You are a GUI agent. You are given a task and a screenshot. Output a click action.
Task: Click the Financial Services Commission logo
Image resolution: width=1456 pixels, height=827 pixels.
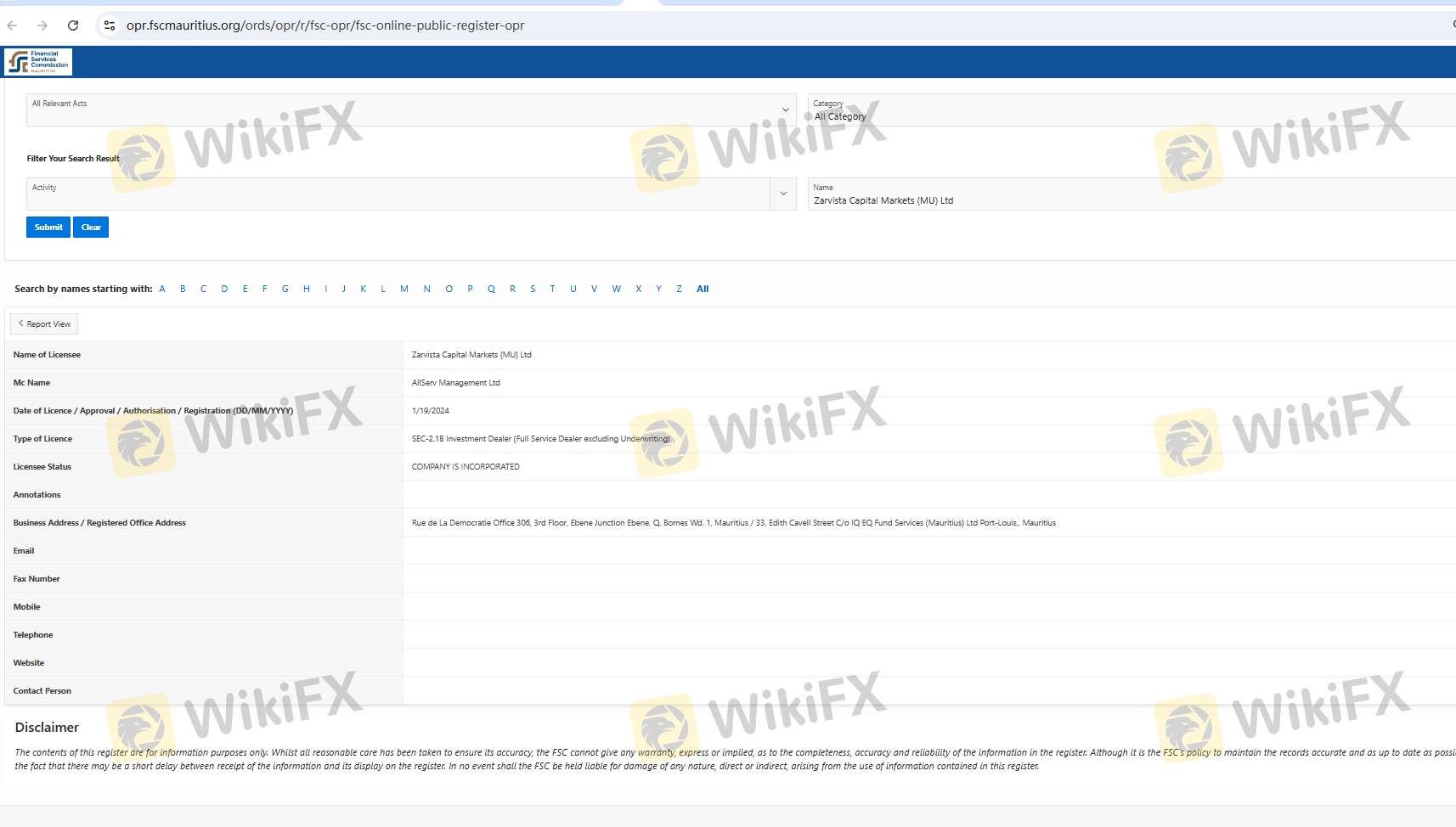[x=38, y=62]
